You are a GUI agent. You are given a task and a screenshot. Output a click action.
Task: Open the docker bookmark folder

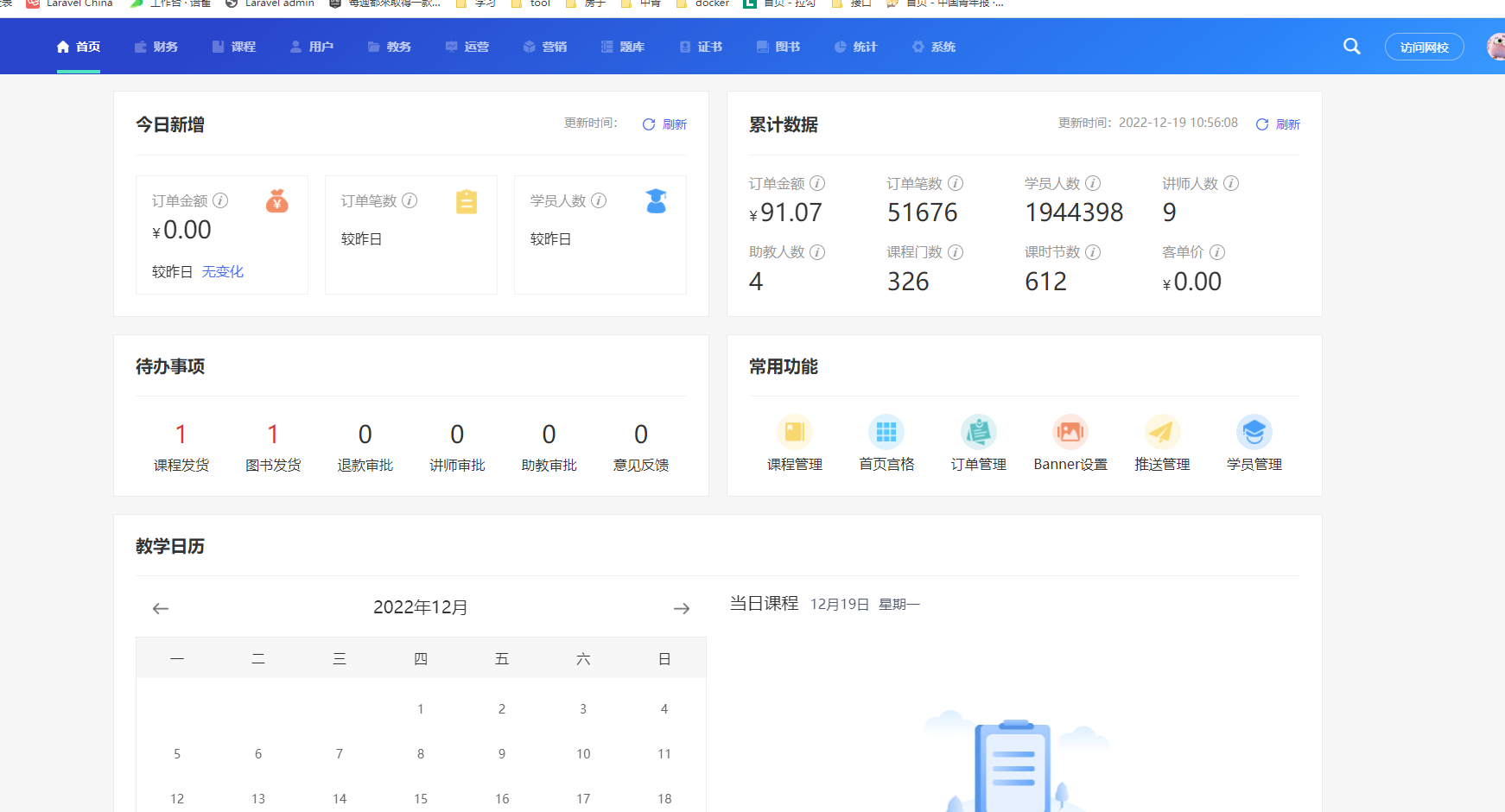pos(703,3)
